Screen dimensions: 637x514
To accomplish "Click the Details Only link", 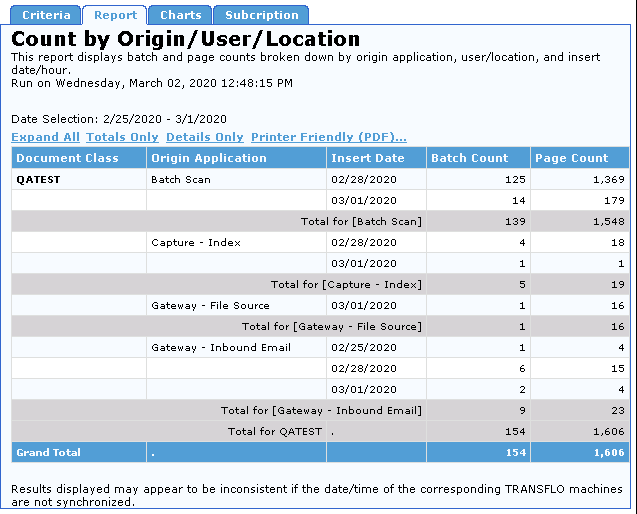I will 204,137.
